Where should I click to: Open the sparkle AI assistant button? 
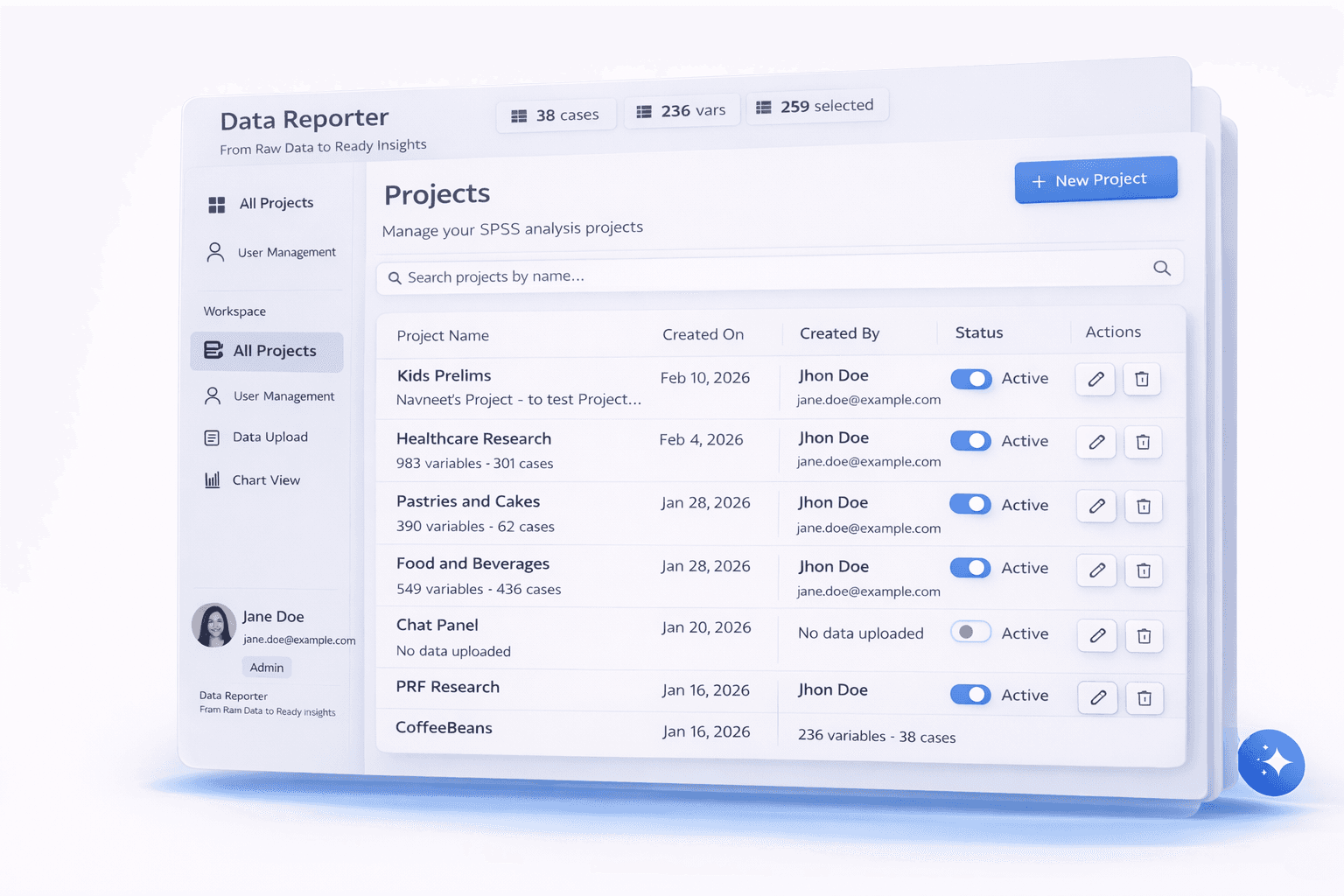(x=1270, y=762)
